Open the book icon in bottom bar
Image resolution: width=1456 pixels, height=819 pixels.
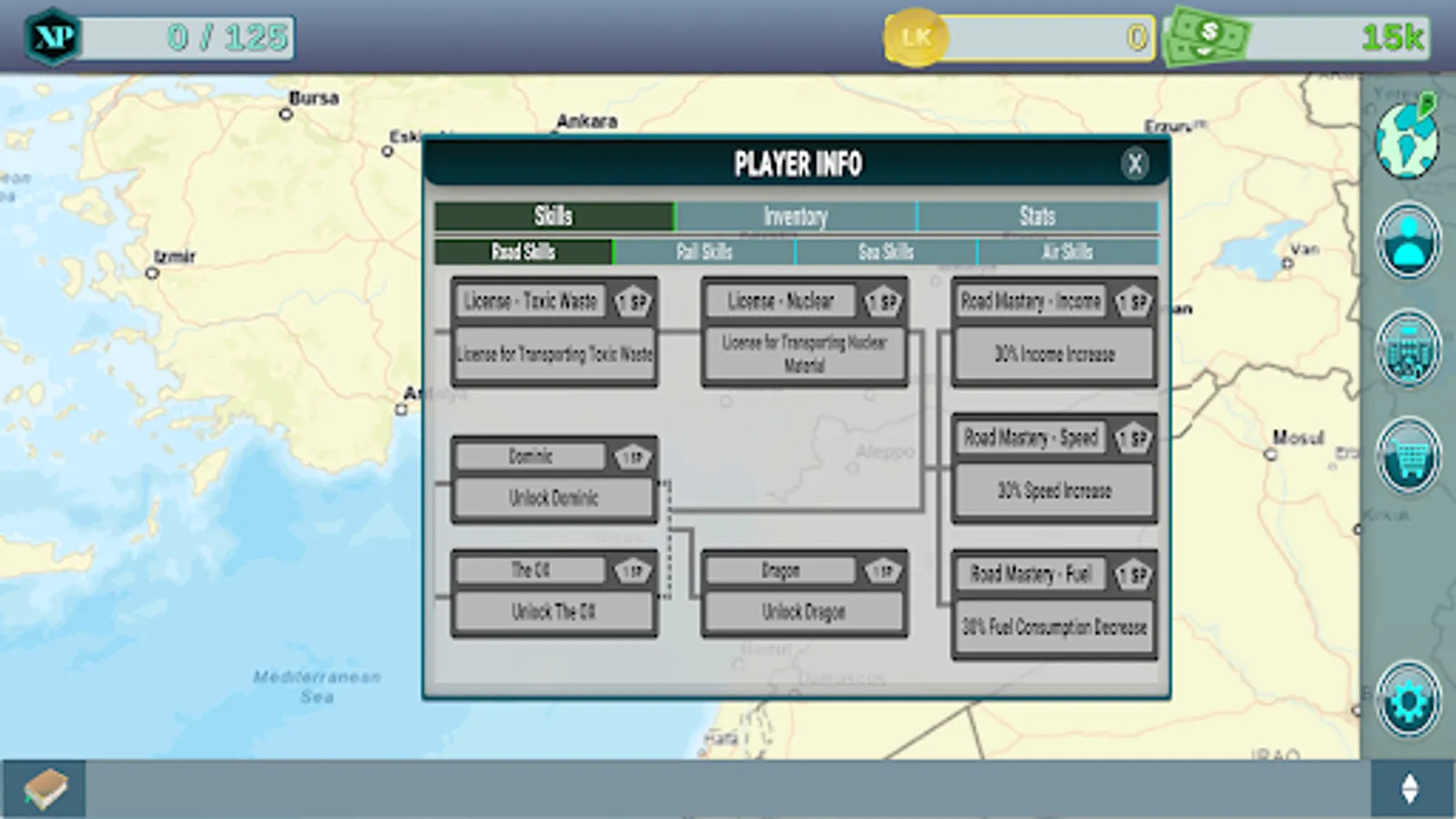point(45,788)
